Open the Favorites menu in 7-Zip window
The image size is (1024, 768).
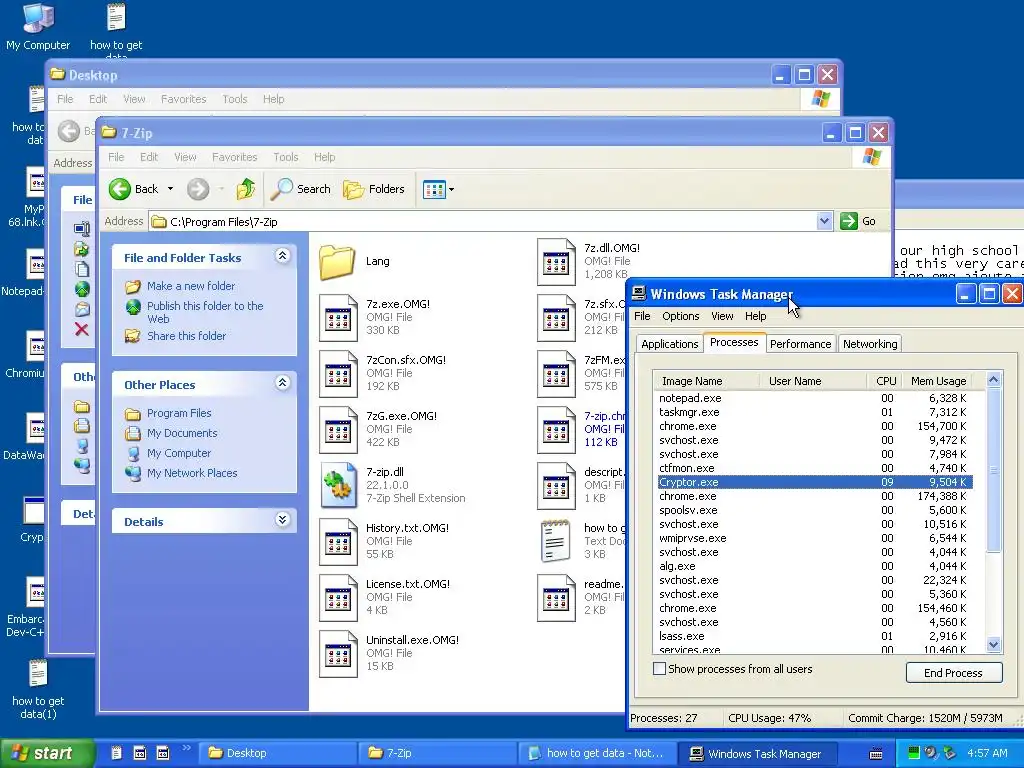(234, 157)
